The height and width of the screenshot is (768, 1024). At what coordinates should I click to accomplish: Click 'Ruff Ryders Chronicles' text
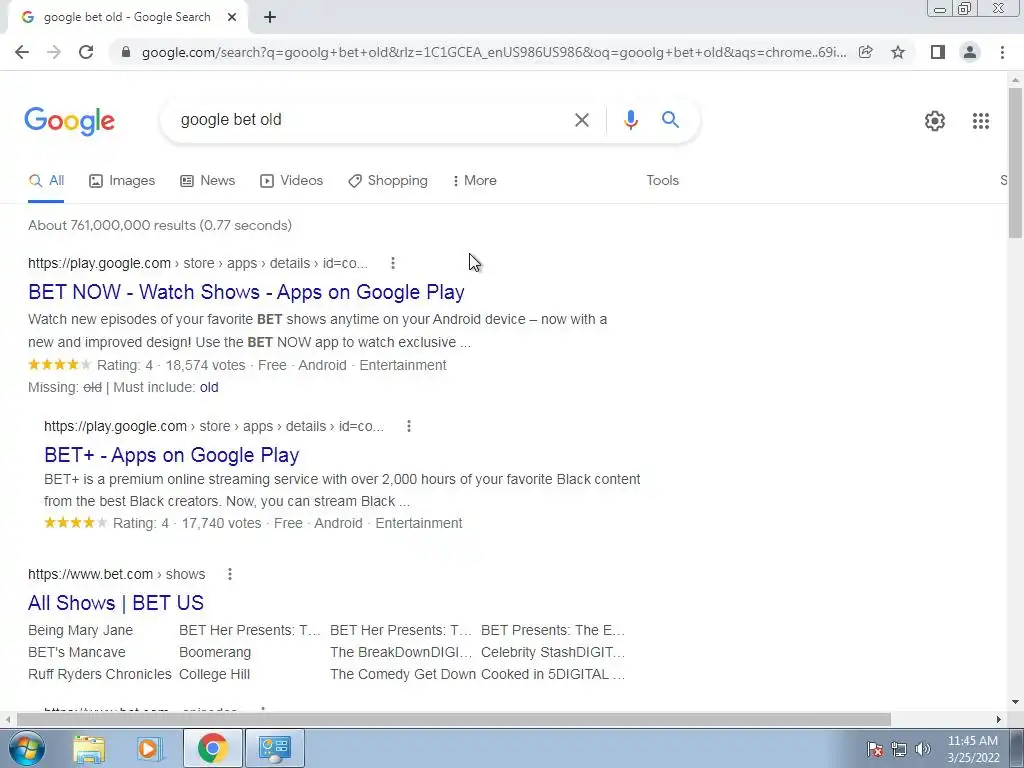pos(99,674)
